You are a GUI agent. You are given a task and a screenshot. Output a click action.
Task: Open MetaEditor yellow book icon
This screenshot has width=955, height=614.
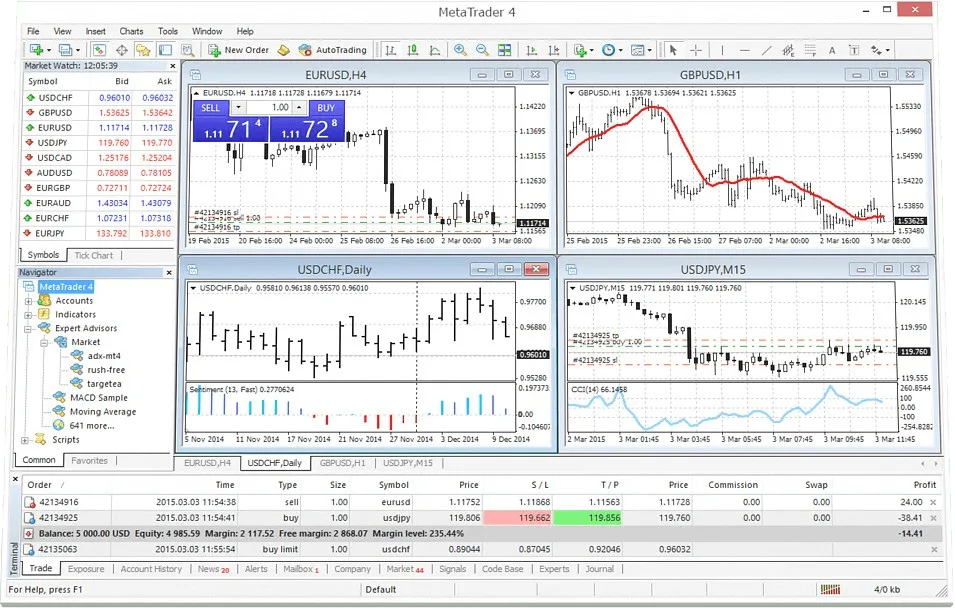[283, 50]
